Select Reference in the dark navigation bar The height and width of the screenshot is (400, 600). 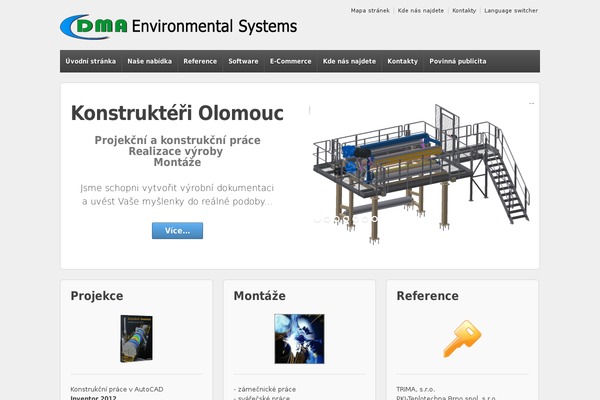[x=200, y=61]
